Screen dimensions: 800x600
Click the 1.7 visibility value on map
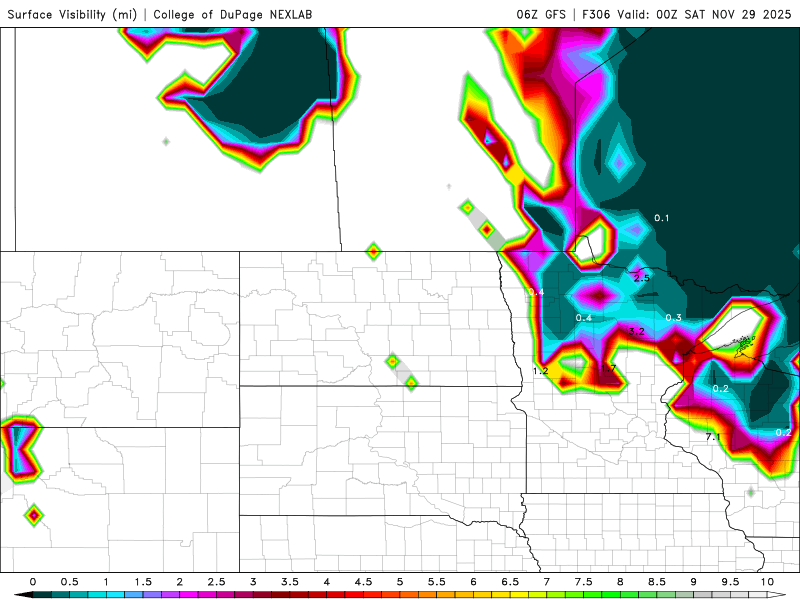click(x=608, y=368)
